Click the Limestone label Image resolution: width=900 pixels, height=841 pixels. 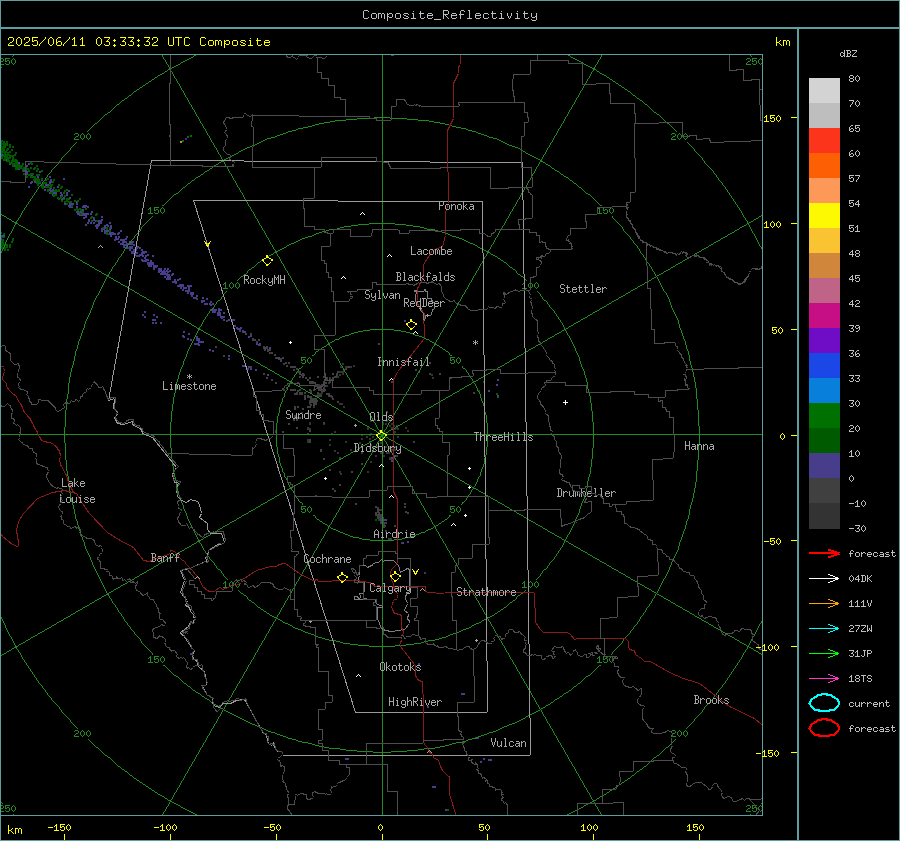click(189, 386)
